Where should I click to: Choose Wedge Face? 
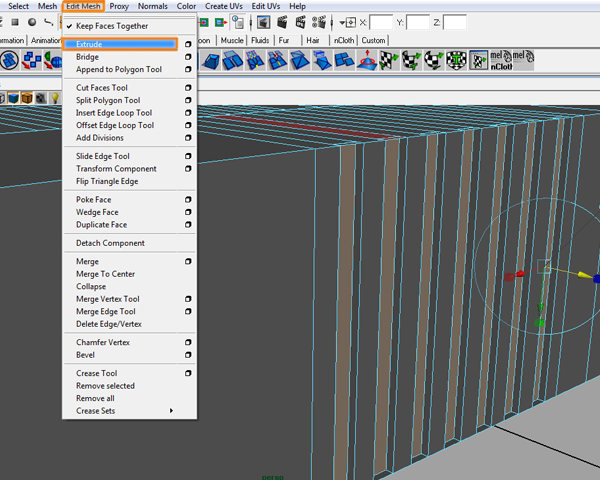(97, 212)
